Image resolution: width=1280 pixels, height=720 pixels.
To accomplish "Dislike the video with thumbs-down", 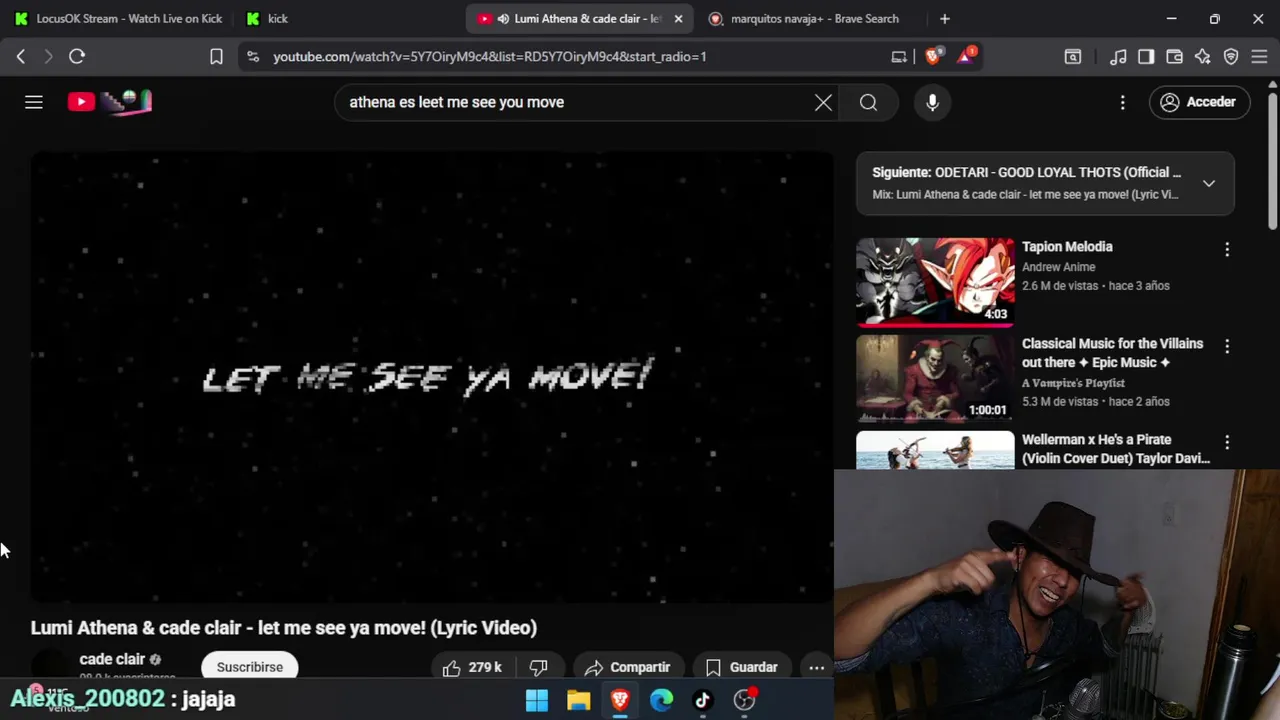I will pos(539,667).
